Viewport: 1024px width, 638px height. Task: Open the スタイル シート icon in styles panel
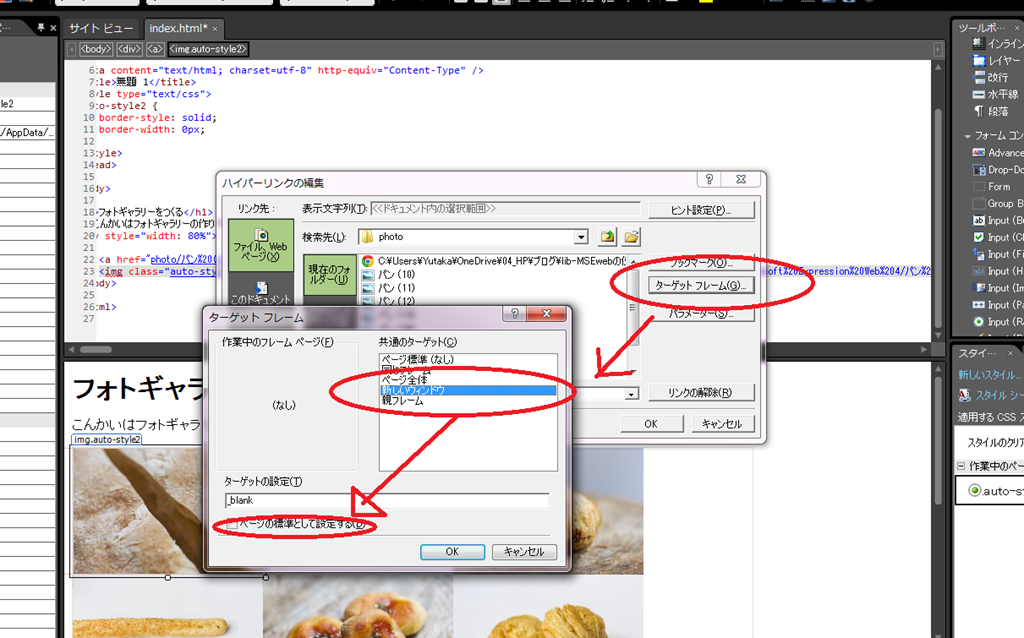click(x=964, y=395)
